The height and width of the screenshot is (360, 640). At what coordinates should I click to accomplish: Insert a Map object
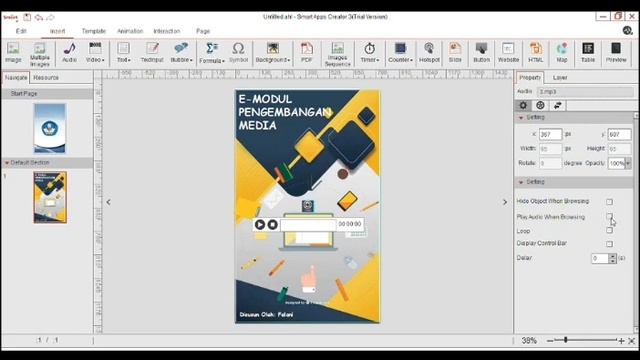[562, 53]
